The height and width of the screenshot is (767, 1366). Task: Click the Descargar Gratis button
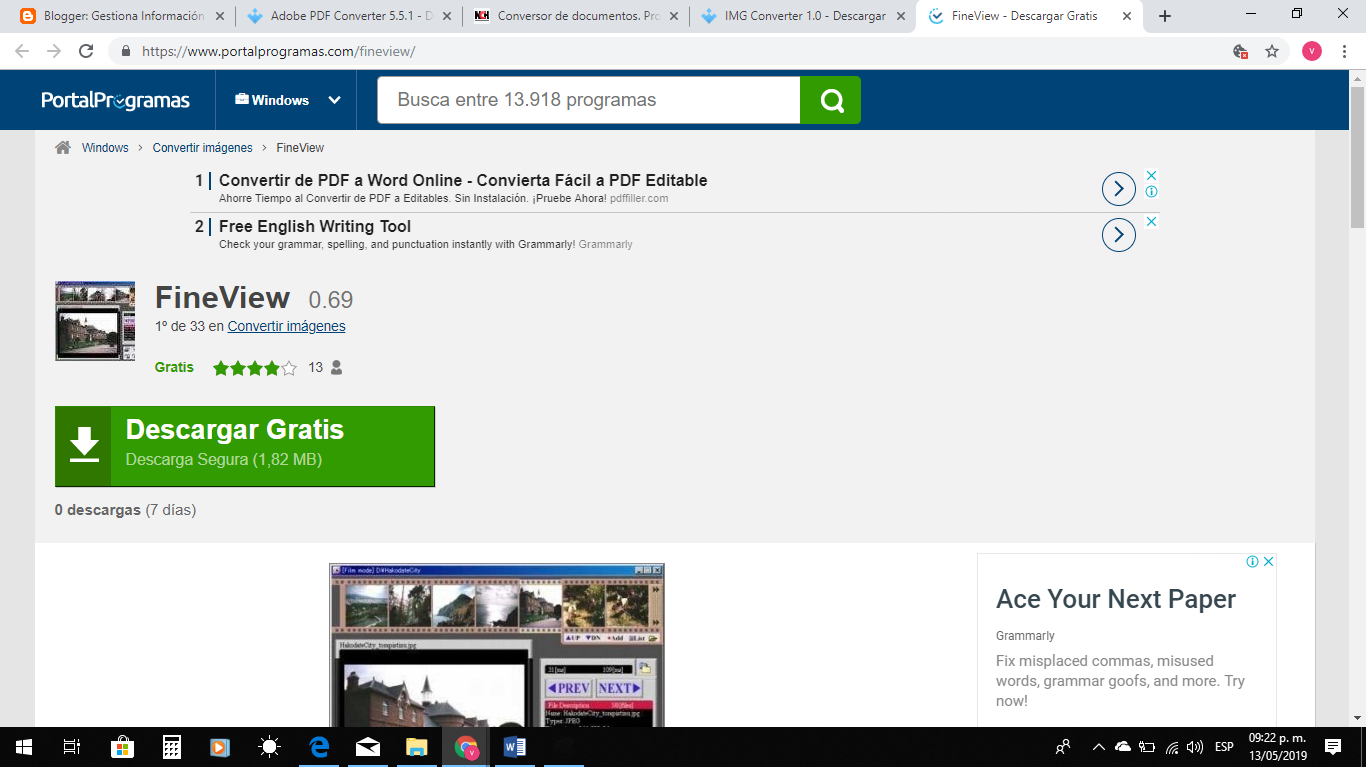(245, 446)
